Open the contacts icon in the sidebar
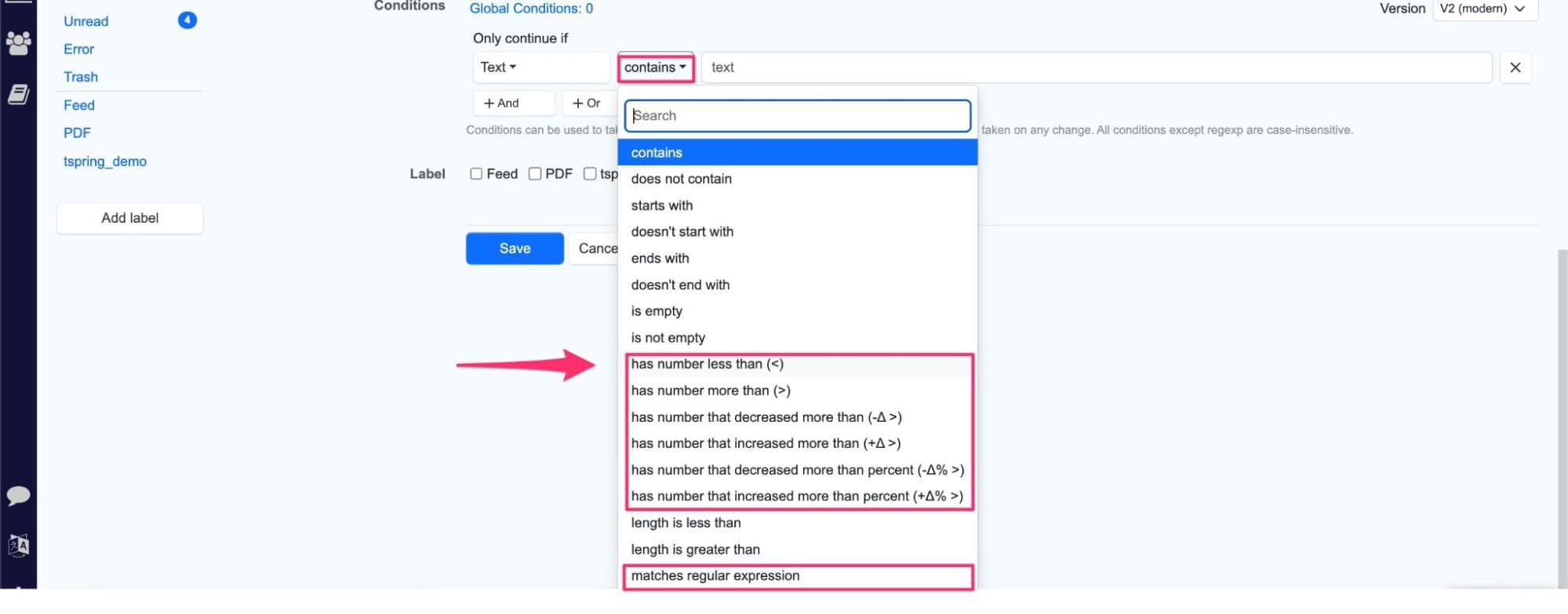The image size is (1568, 614). pos(18,43)
